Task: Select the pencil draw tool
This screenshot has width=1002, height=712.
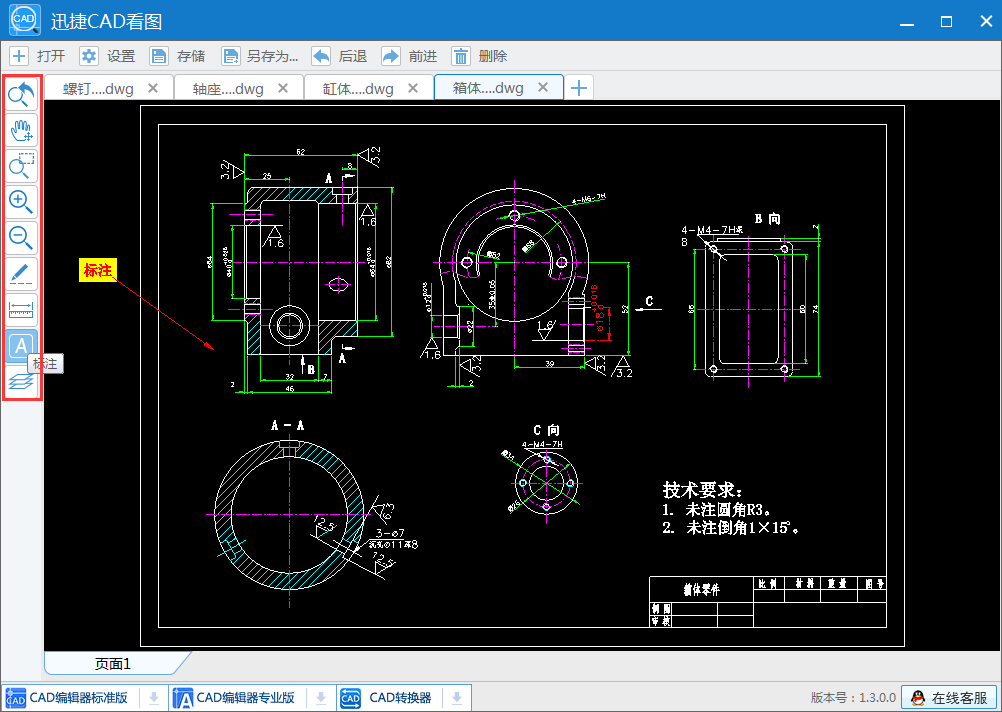Action: click(21, 274)
